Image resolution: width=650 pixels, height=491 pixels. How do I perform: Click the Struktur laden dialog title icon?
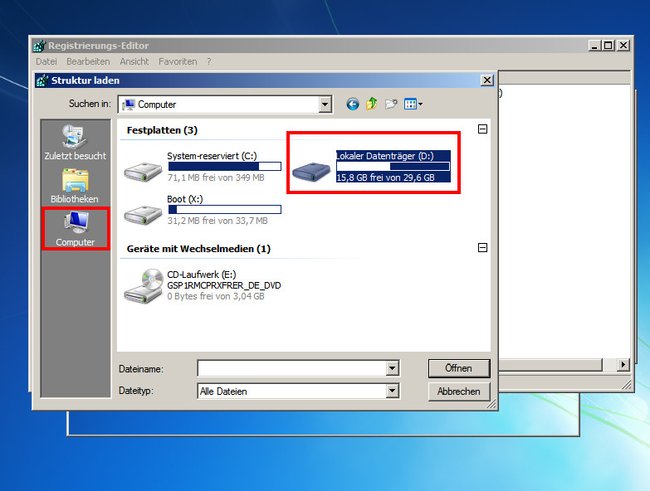pos(42,80)
